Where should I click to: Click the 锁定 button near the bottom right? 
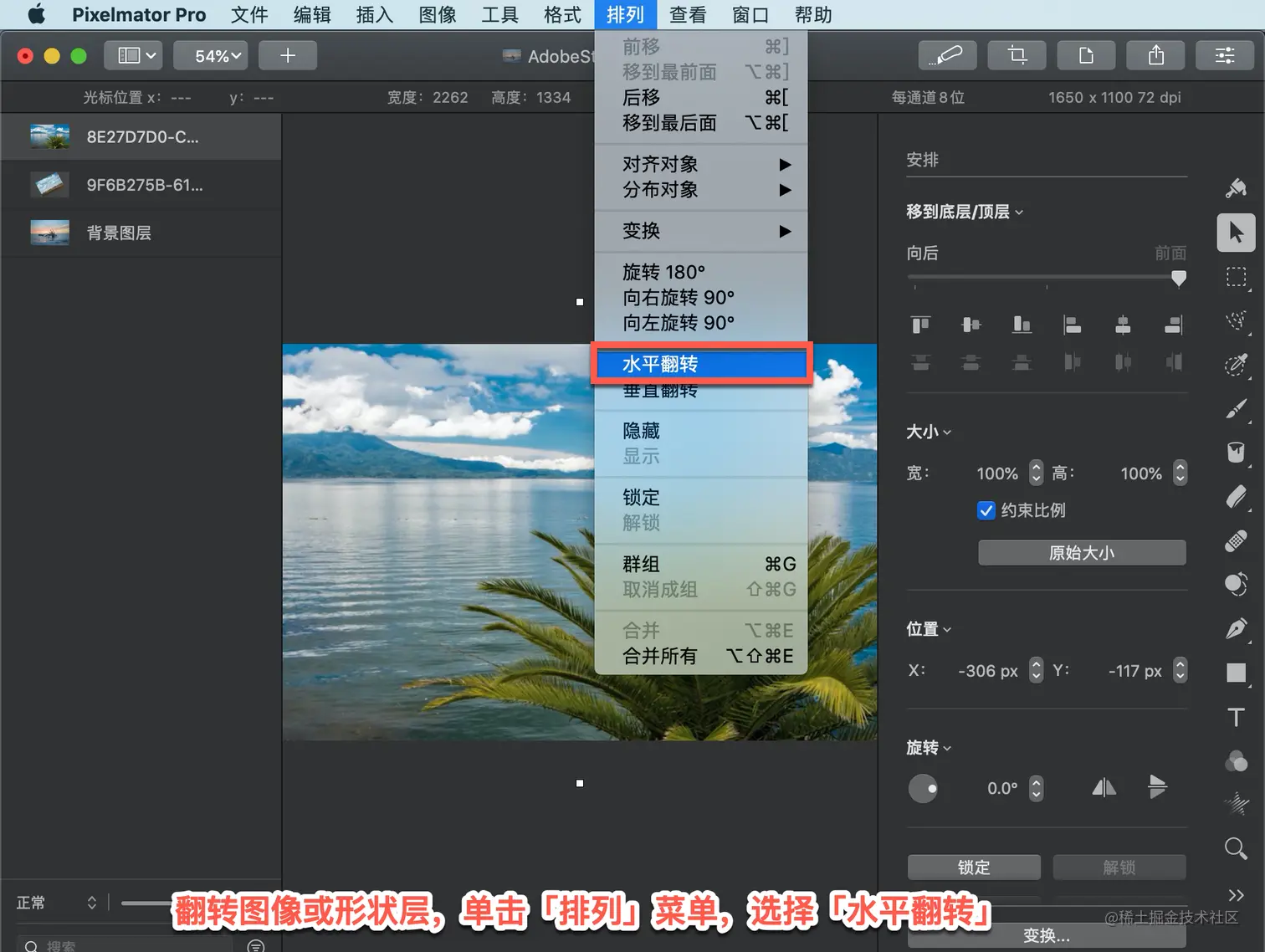[973, 868]
